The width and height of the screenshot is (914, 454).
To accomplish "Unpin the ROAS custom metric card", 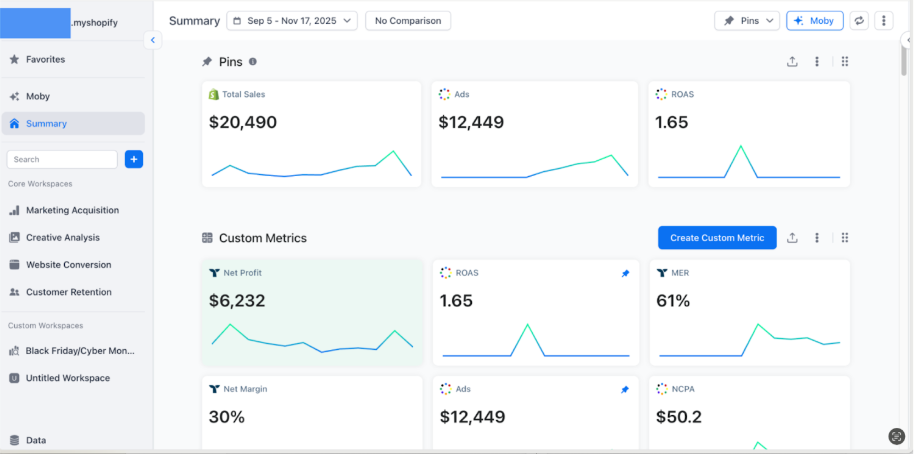I will [625, 273].
